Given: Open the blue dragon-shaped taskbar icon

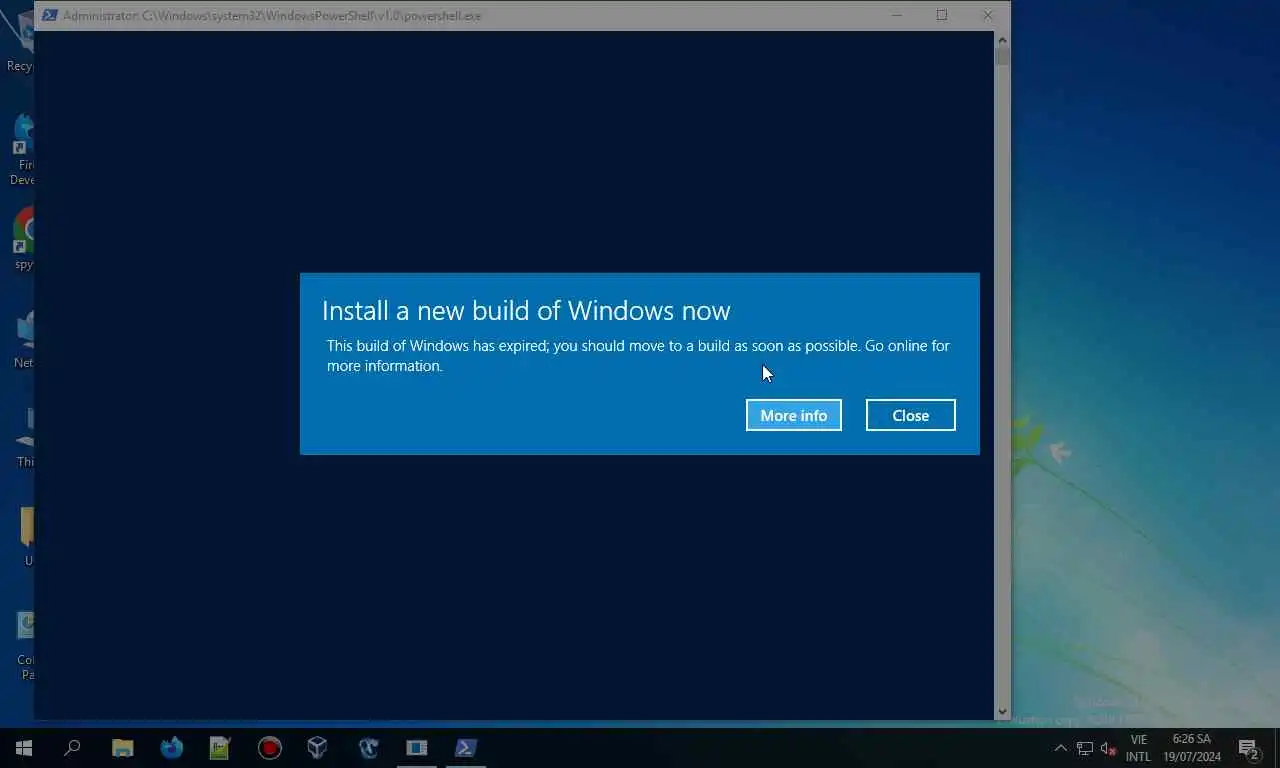Looking at the screenshot, I should (x=368, y=747).
